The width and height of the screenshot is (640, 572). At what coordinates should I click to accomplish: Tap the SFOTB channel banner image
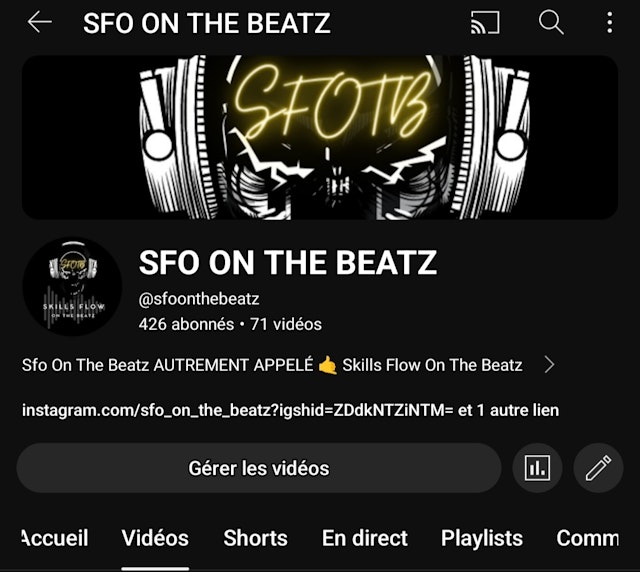click(x=320, y=137)
